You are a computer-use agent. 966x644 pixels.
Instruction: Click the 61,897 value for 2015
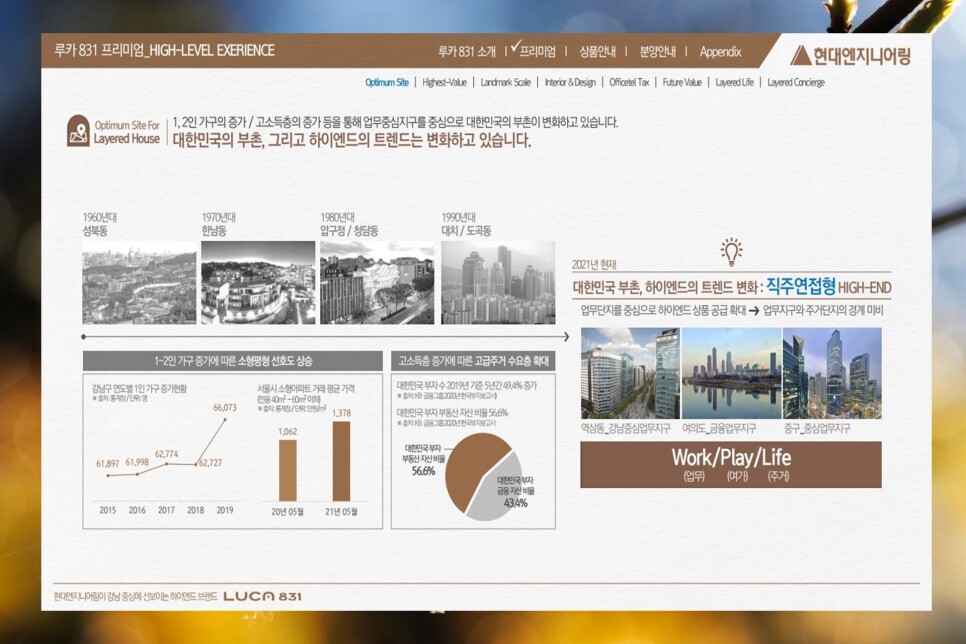[107, 463]
